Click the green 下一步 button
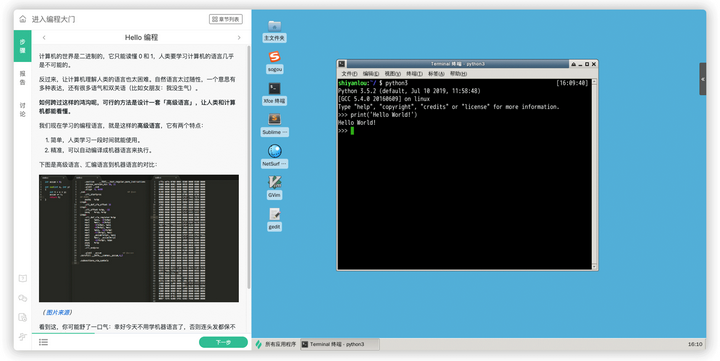The image size is (720, 361). [x=223, y=342]
